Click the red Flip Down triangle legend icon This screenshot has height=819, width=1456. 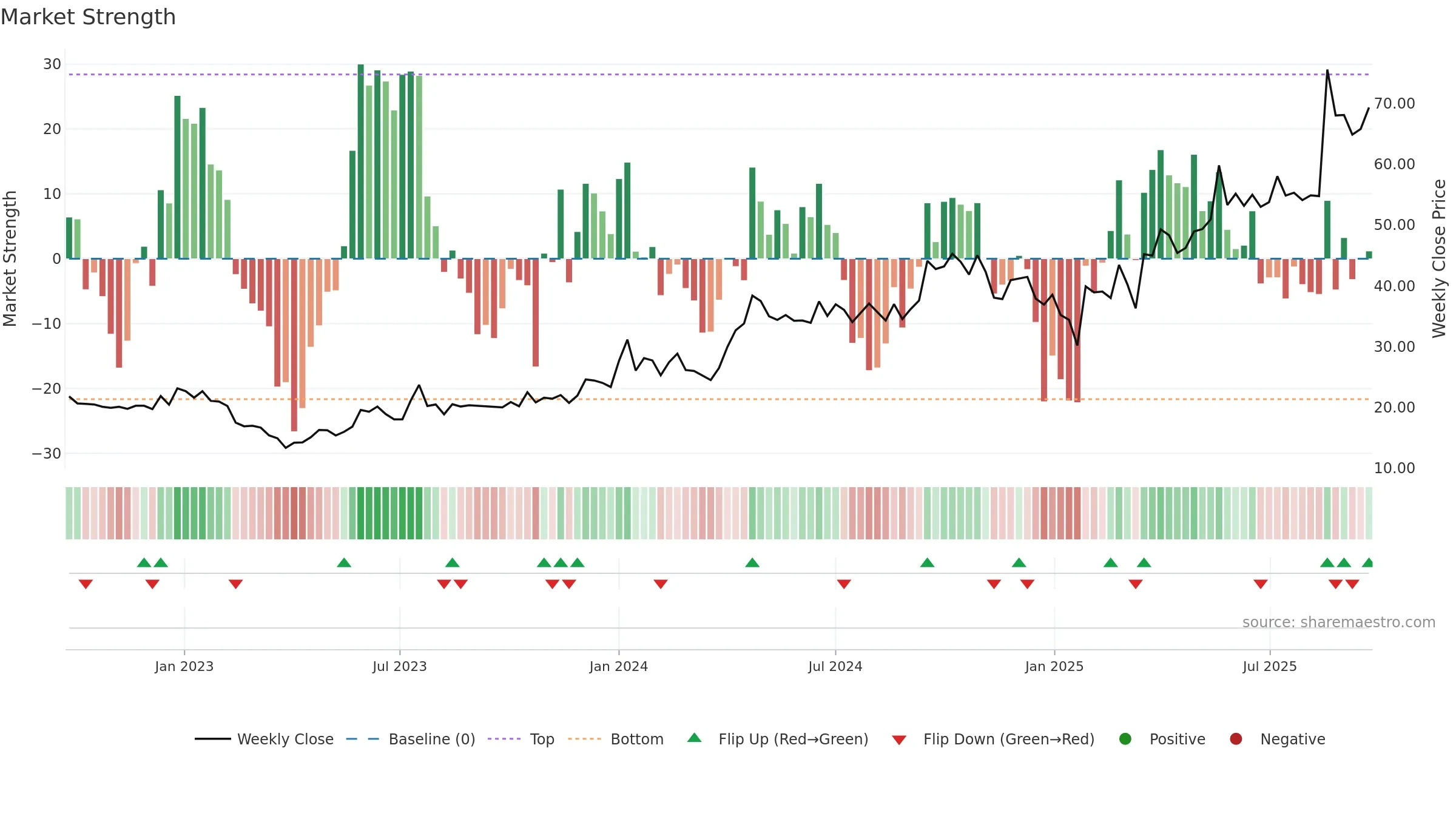click(899, 740)
